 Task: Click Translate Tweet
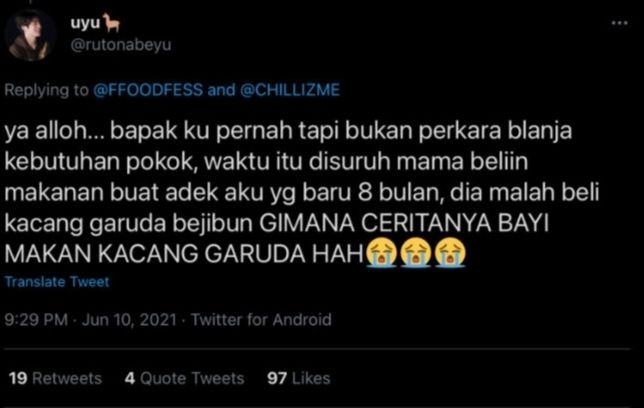(57, 282)
